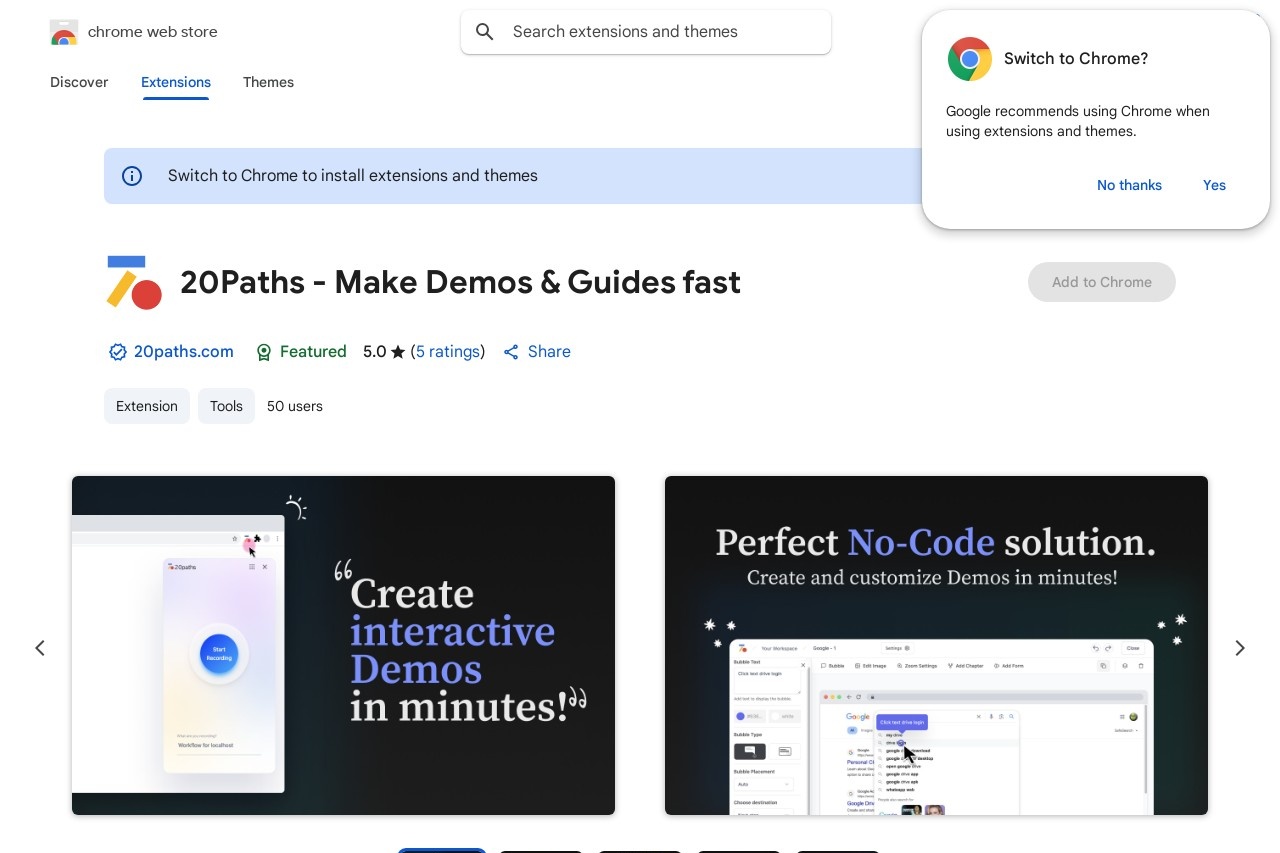
Task: Focus the Search extensions and themes field
Action: (x=646, y=32)
